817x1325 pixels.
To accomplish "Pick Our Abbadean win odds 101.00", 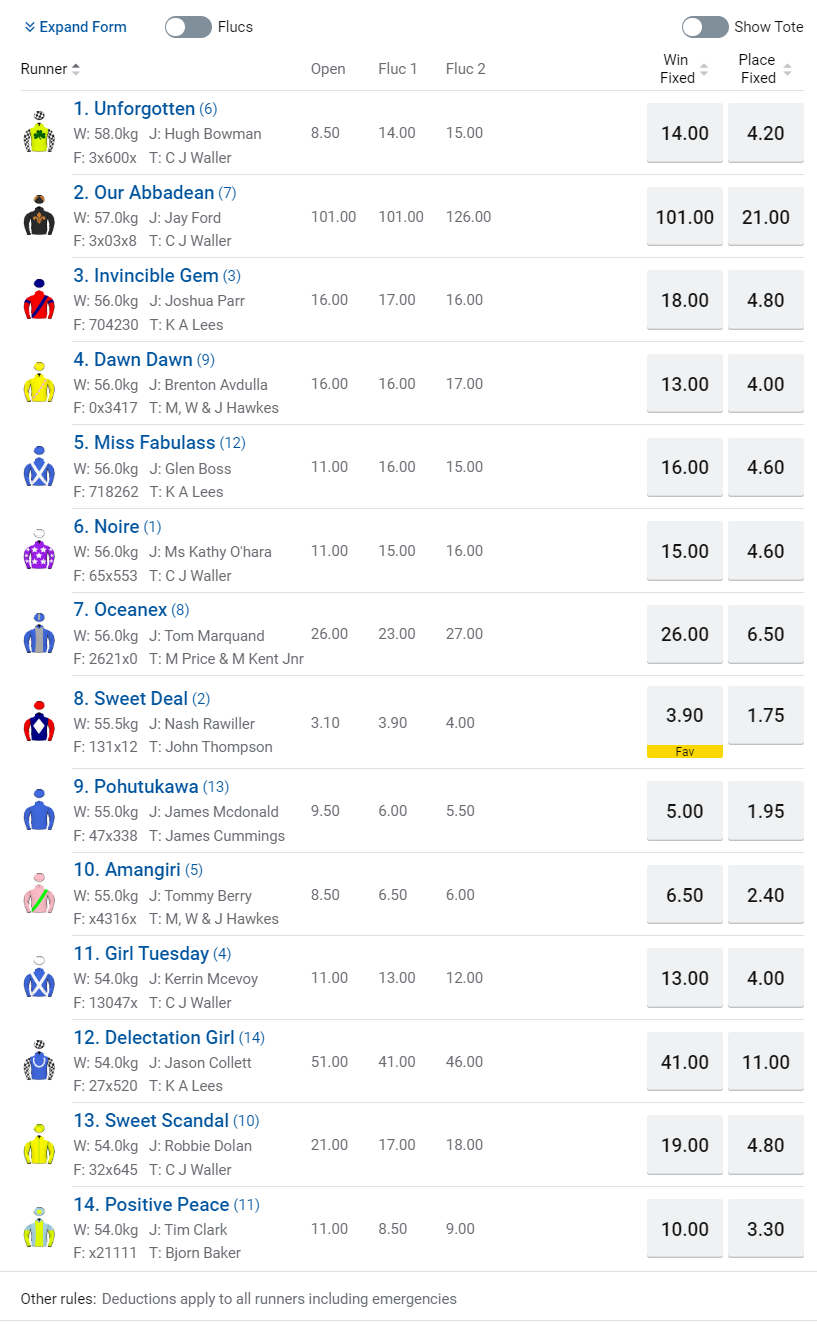I will click(x=685, y=217).
